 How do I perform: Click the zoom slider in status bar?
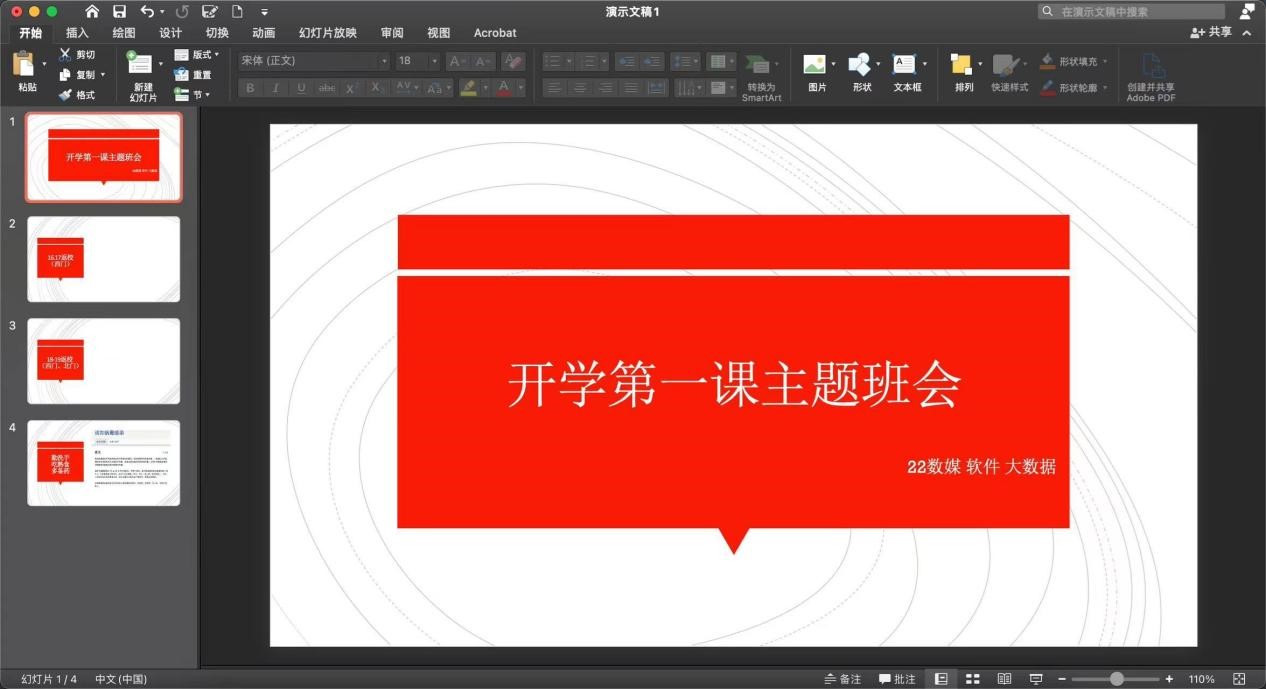pyautogui.click(x=1116, y=679)
